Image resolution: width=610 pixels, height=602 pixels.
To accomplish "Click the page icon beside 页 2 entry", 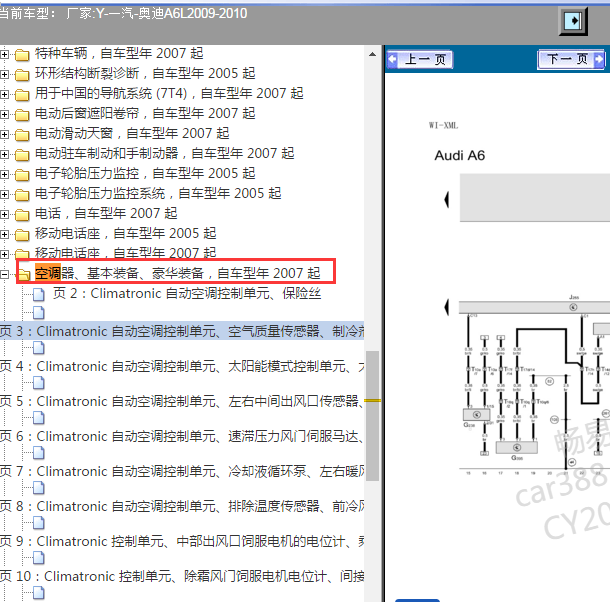I will click(x=39, y=295).
